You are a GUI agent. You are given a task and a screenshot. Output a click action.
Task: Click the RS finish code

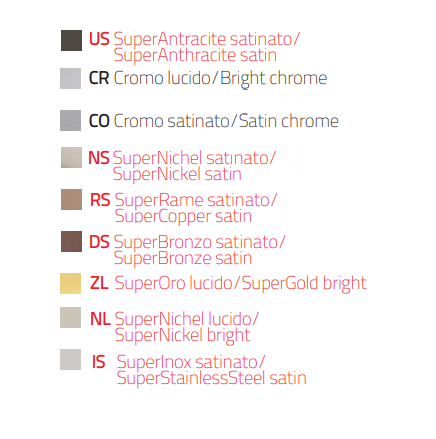pos(100,200)
